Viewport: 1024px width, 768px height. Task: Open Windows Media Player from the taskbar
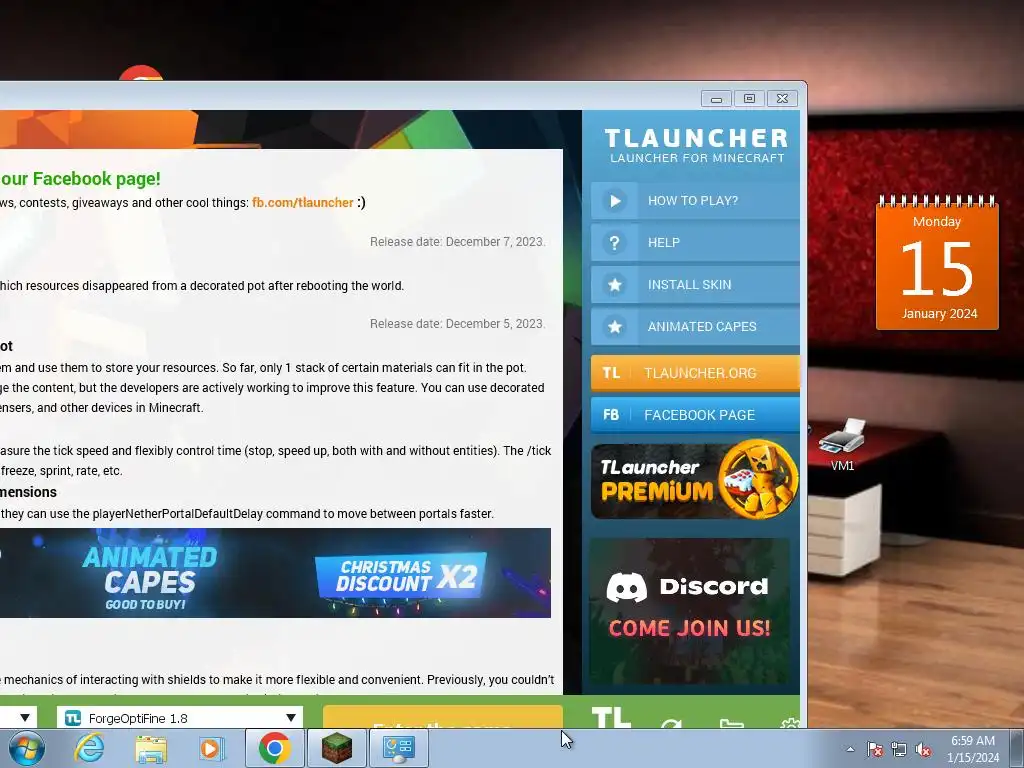pos(212,748)
